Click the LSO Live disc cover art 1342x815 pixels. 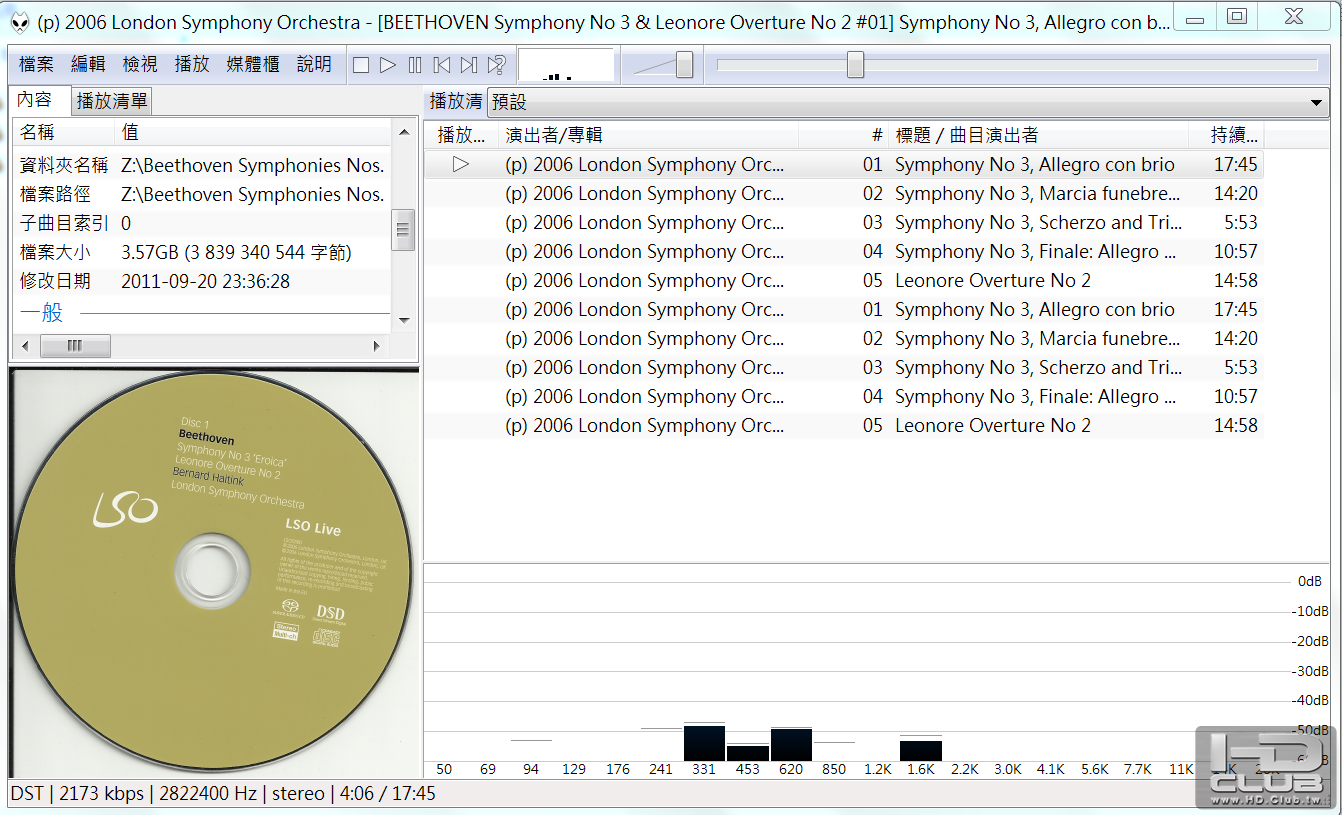point(214,573)
